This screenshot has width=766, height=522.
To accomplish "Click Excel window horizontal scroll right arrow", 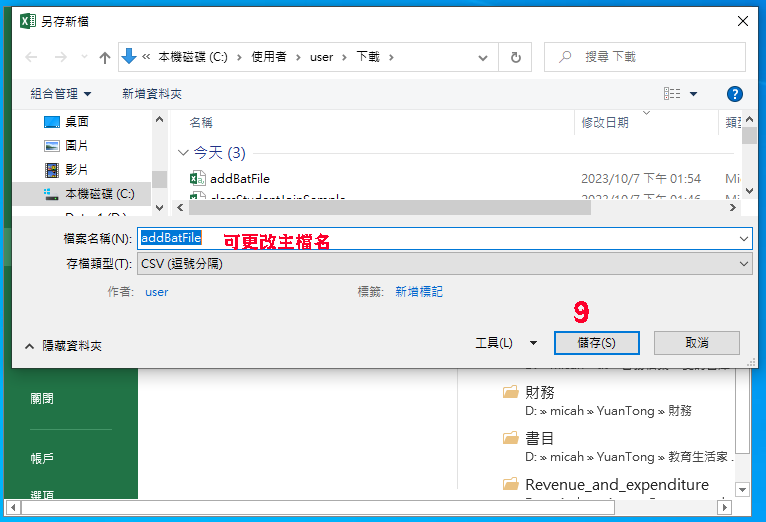I will (724, 508).
